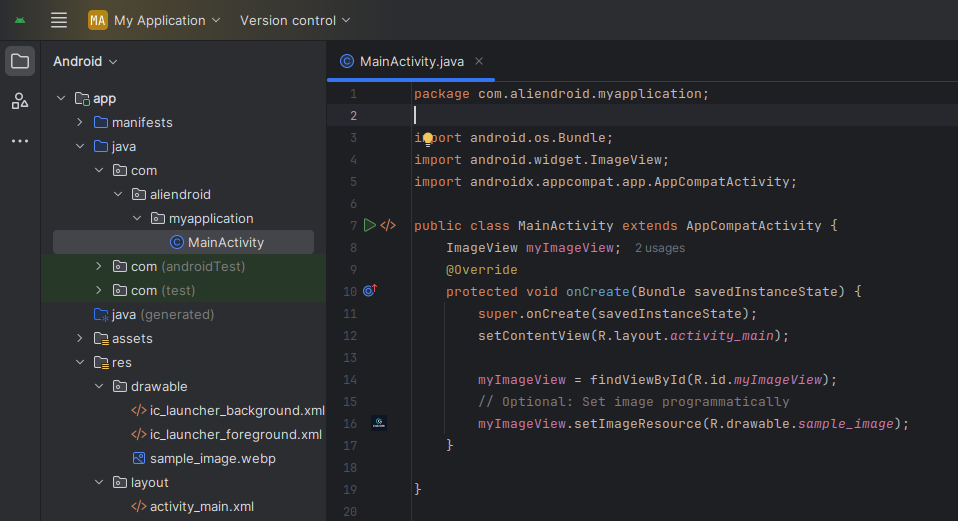Viewport: 958px width, 521px height.
Task: Click the Android Studio logo icon
Action: coord(20,20)
